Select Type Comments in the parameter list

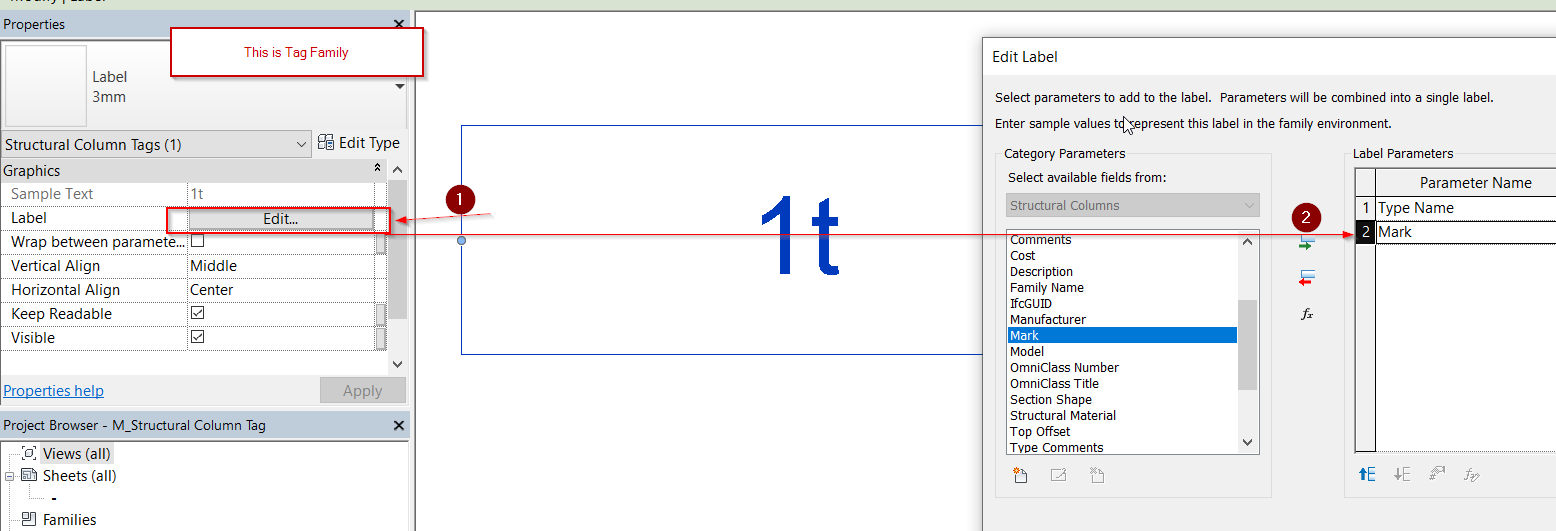click(1057, 447)
